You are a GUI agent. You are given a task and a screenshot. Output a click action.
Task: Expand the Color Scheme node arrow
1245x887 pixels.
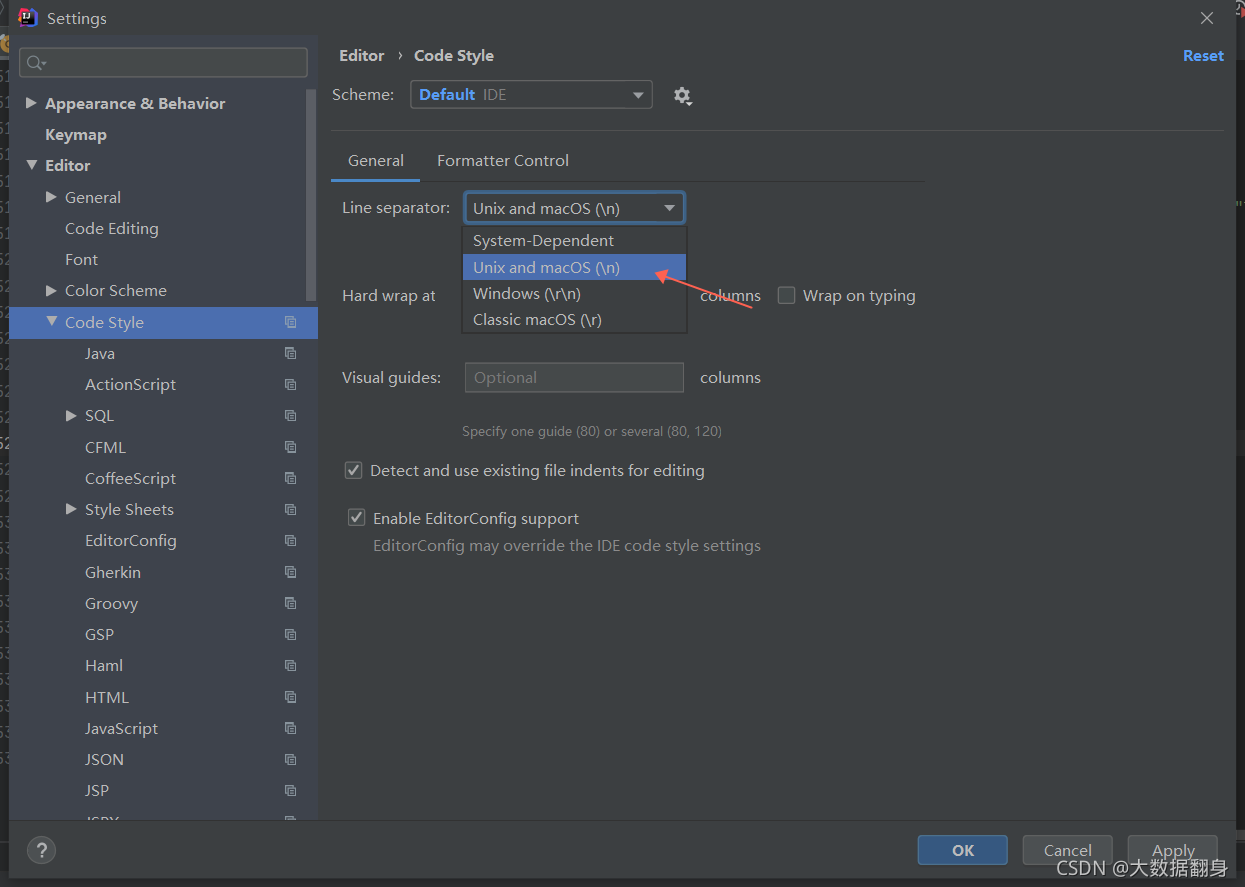tap(51, 290)
